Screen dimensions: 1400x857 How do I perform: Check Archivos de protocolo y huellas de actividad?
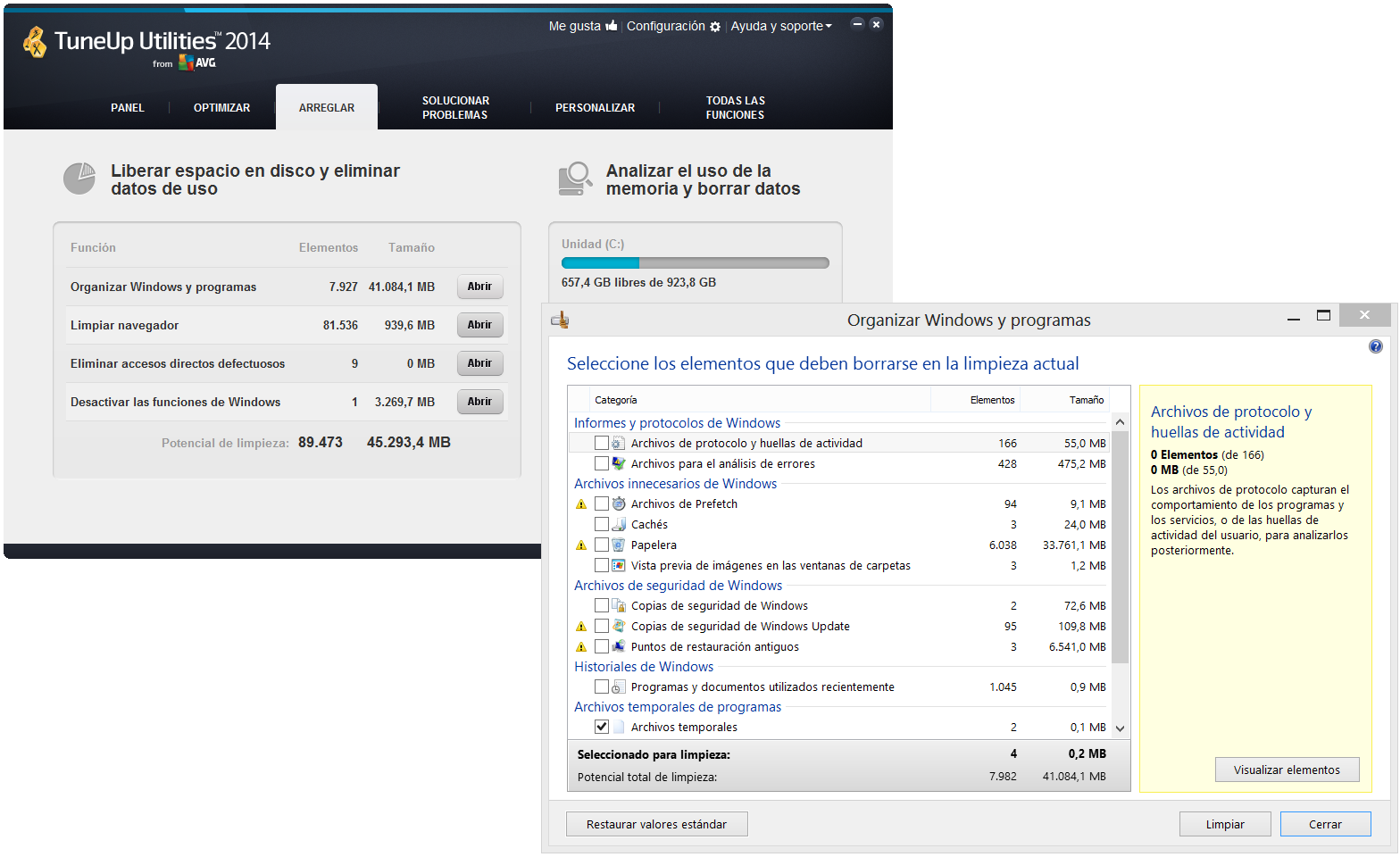(x=602, y=443)
